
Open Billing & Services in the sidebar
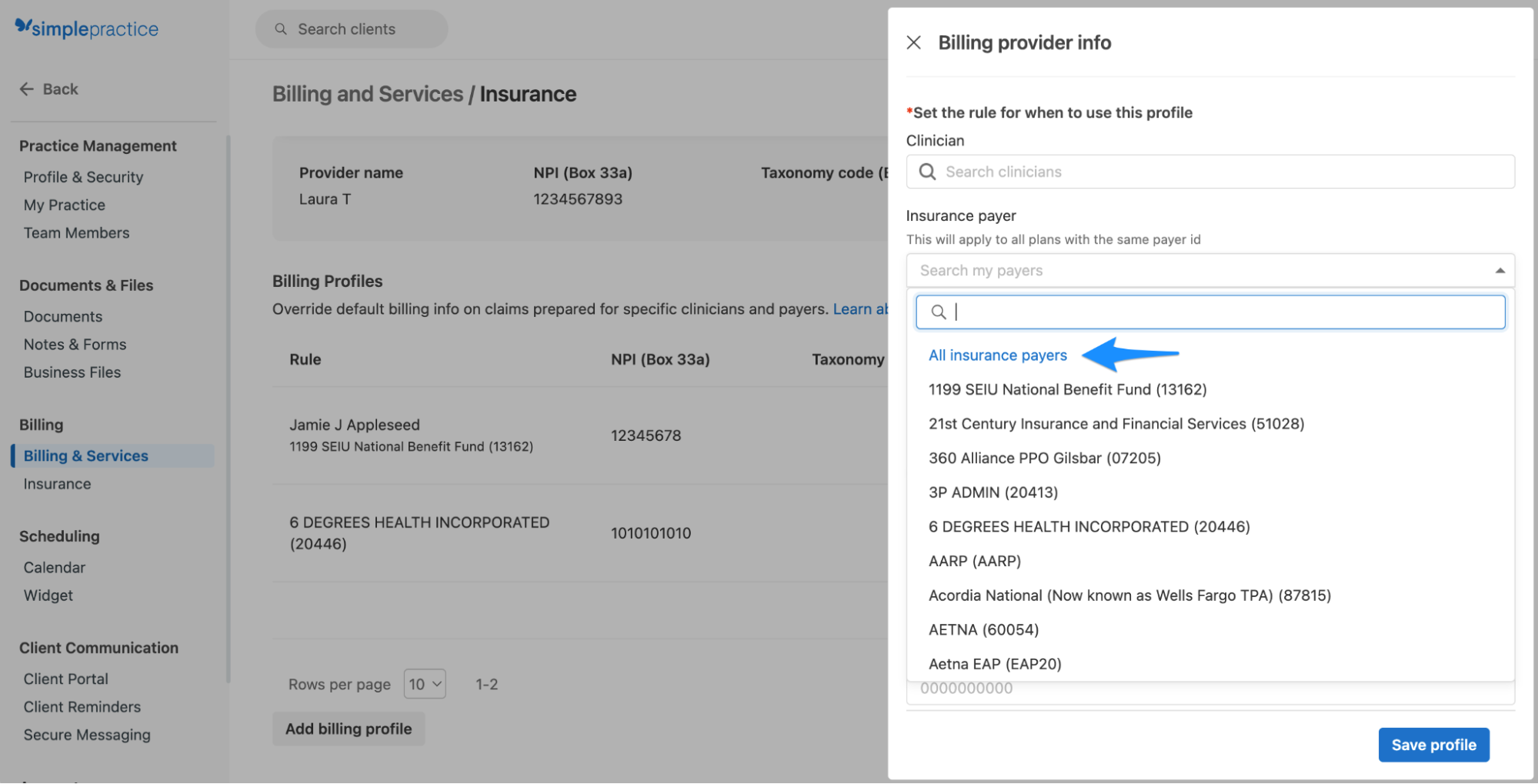(86, 455)
